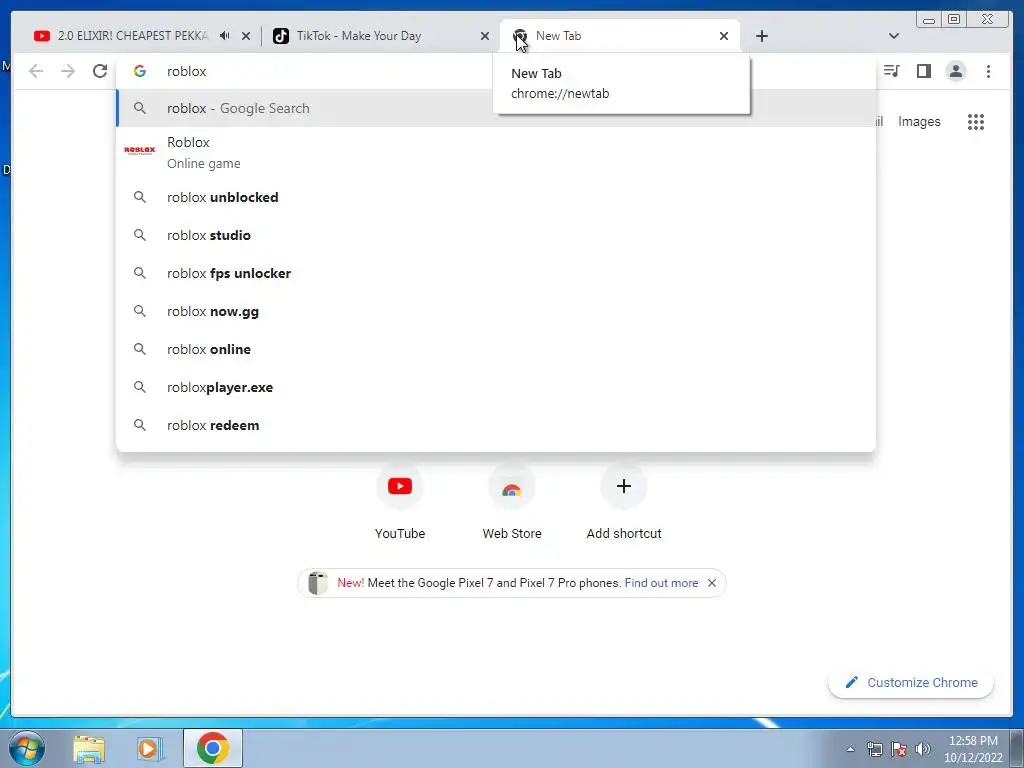1024x768 pixels.
Task: Select the New Tab tab
Action: [x=620, y=36]
